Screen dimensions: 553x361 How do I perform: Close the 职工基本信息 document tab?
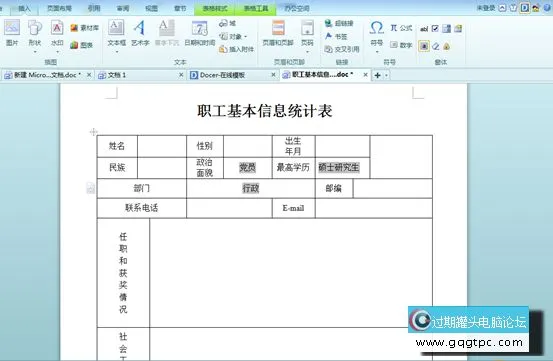tap(366, 75)
